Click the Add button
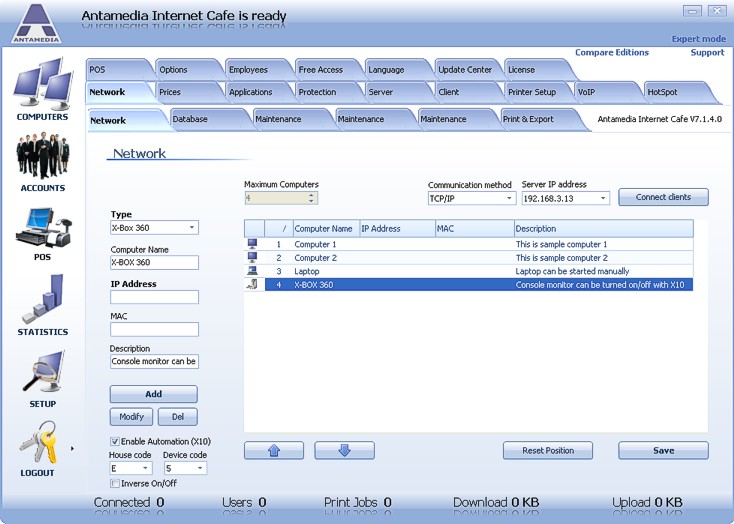 click(x=154, y=394)
